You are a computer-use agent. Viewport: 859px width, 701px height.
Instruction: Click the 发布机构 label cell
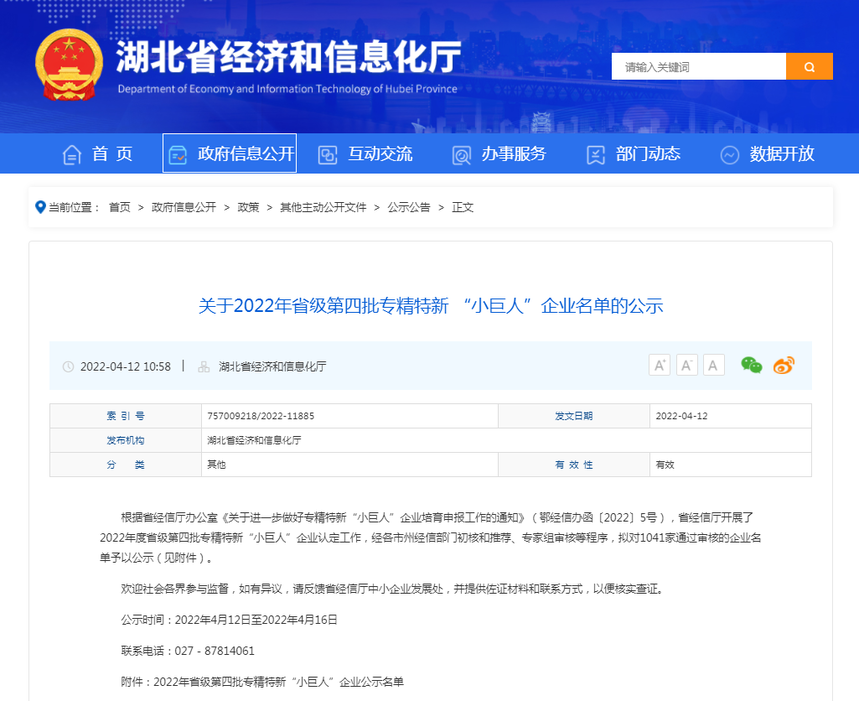coord(125,440)
